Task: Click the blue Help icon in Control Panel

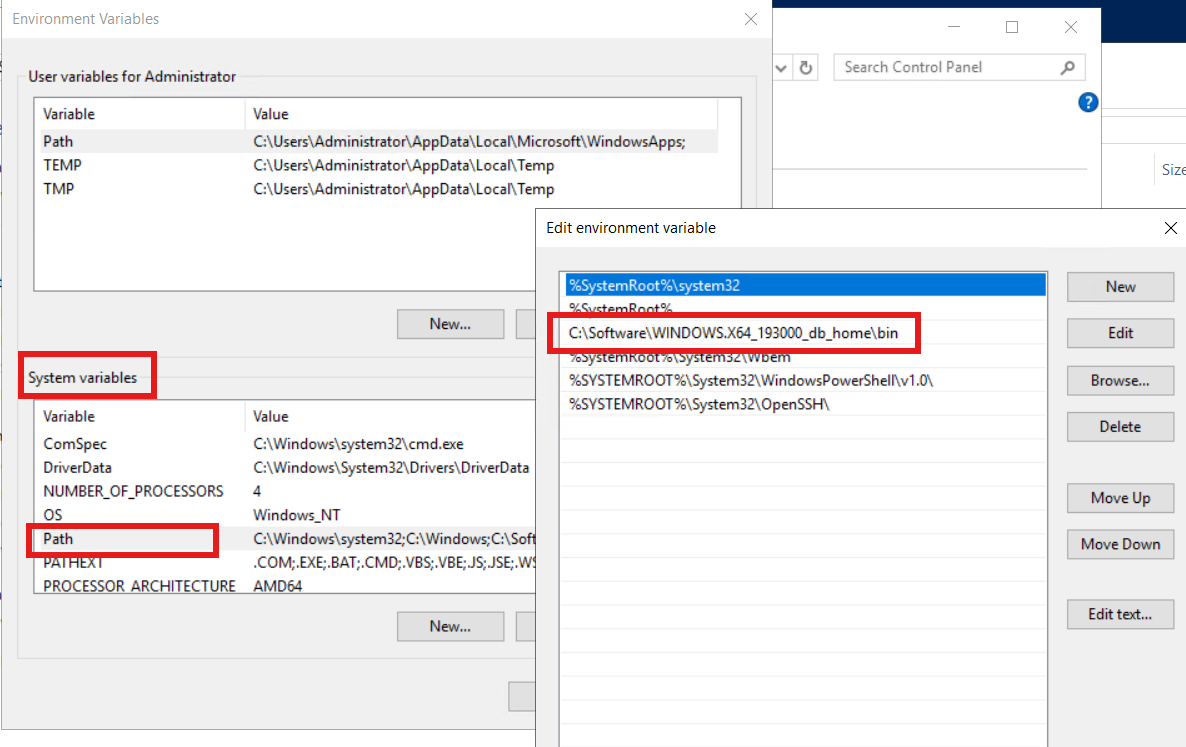Action: point(1088,102)
